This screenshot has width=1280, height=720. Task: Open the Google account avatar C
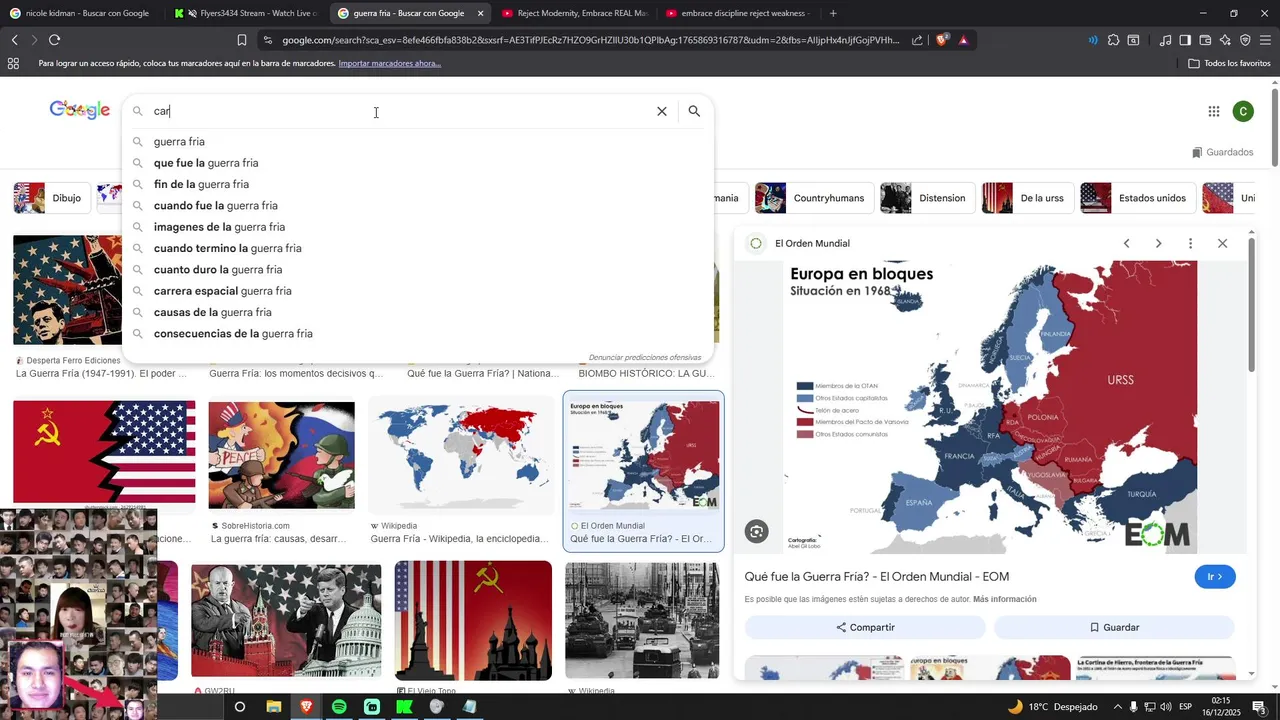point(1243,112)
